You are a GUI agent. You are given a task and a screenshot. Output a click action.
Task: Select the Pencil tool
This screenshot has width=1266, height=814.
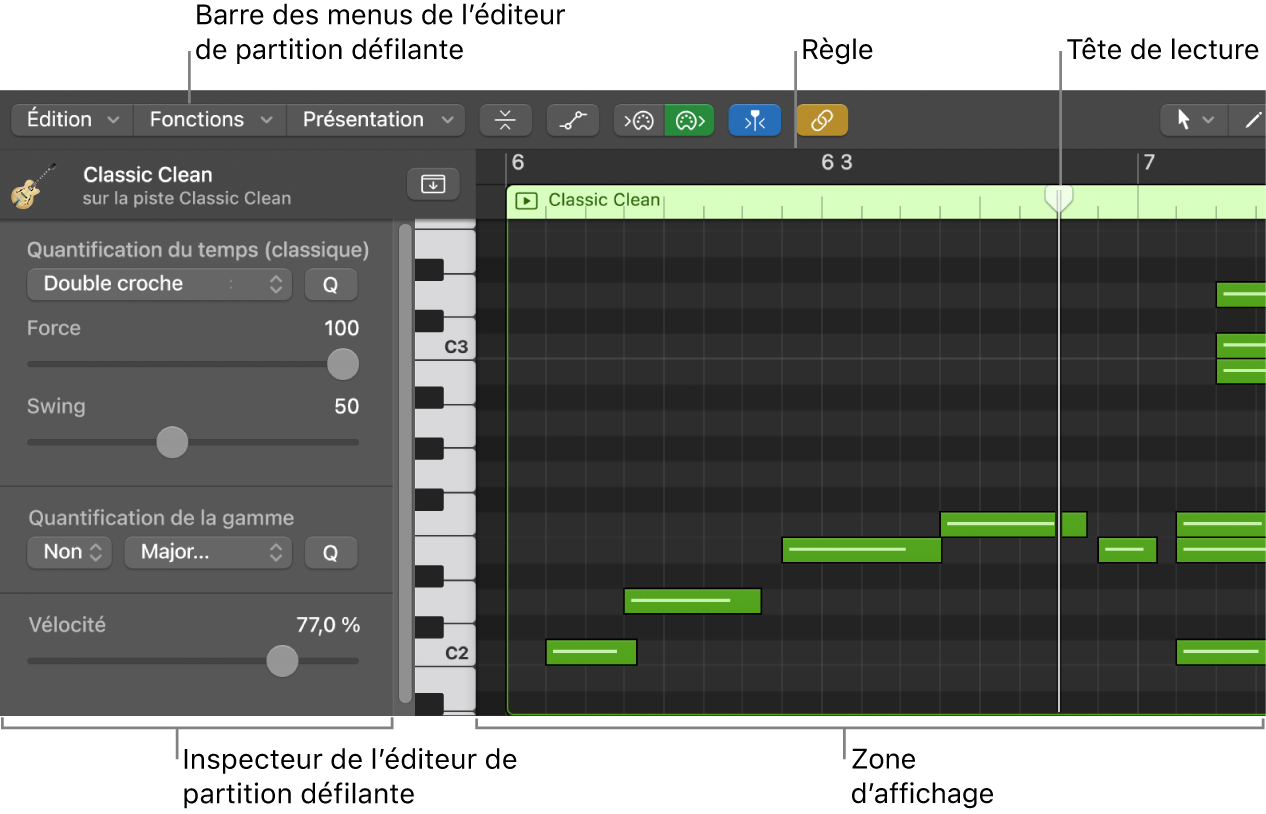pos(1251,120)
